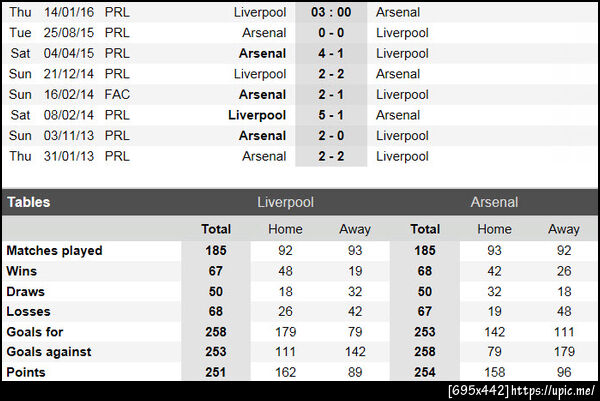
Task: Click Arsenal's total points value 254
Action: click(425, 372)
